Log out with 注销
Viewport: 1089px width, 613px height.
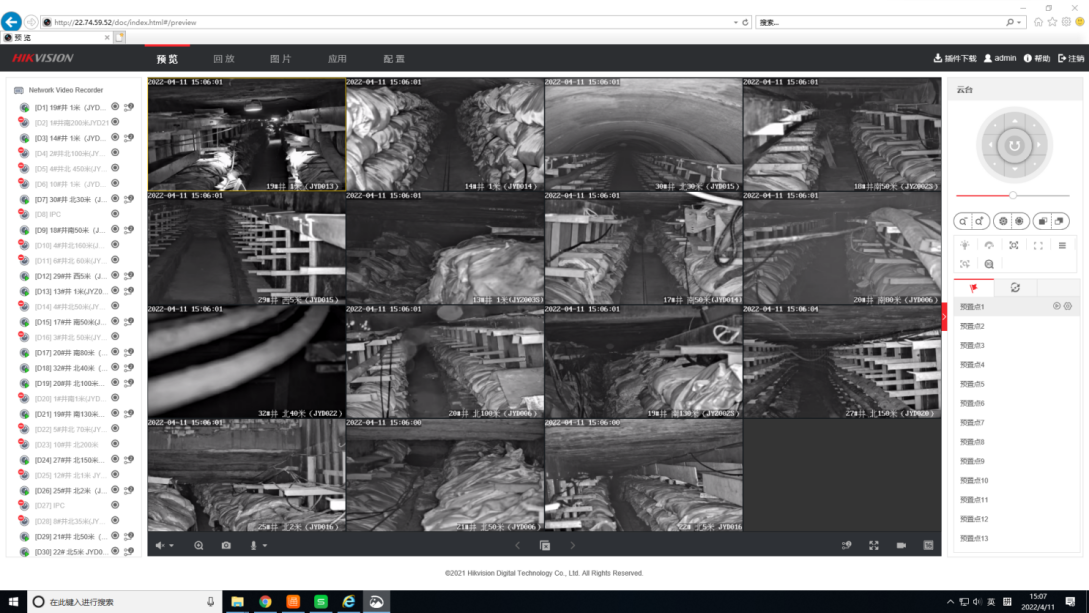coord(1071,58)
